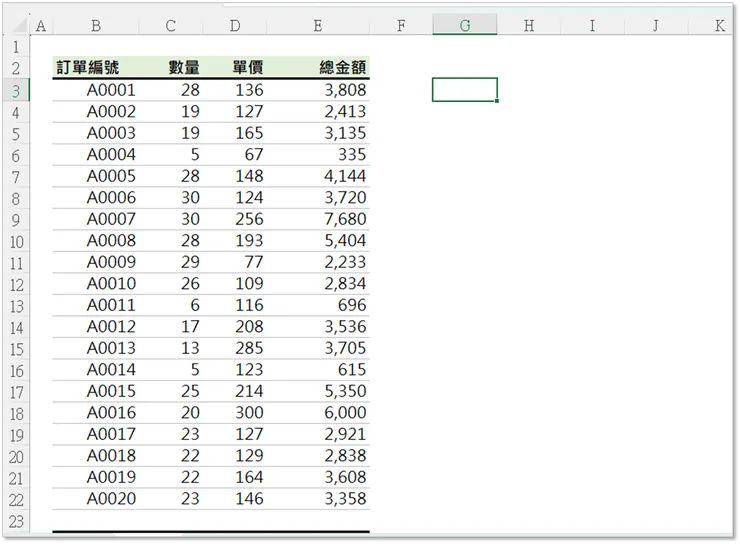The image size is (740, 544).
Task: Click the 訂單編號 header cell
Action: (95, 68)
